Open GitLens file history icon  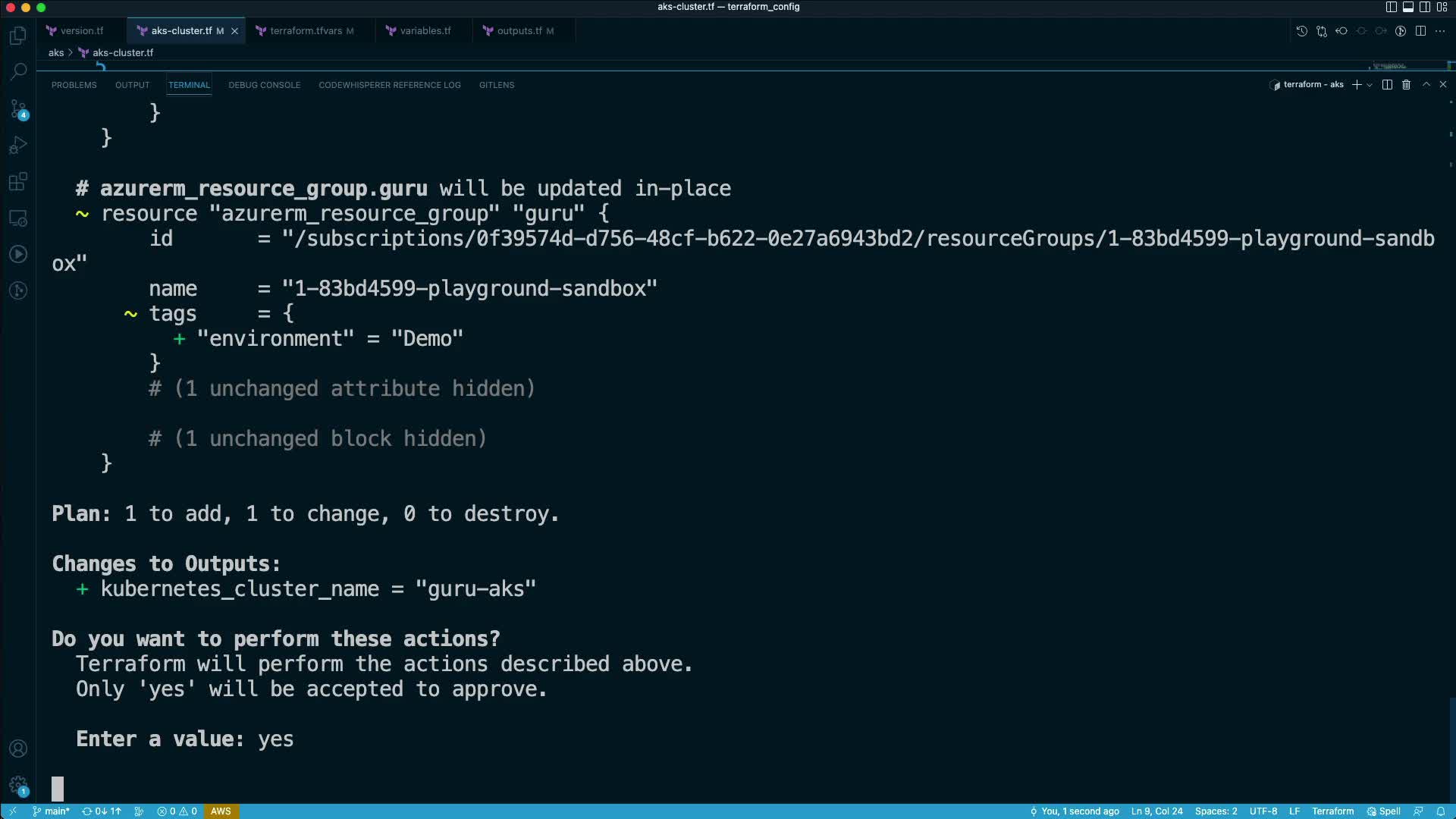pyautogui.click(x=1301, y=31)
